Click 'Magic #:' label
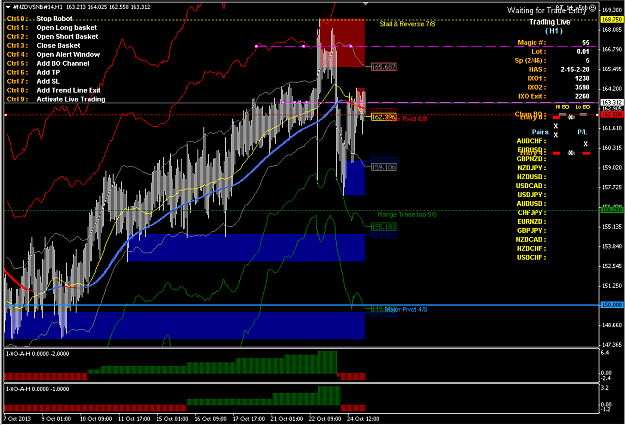Screen dimensions: 625x425 532,43
